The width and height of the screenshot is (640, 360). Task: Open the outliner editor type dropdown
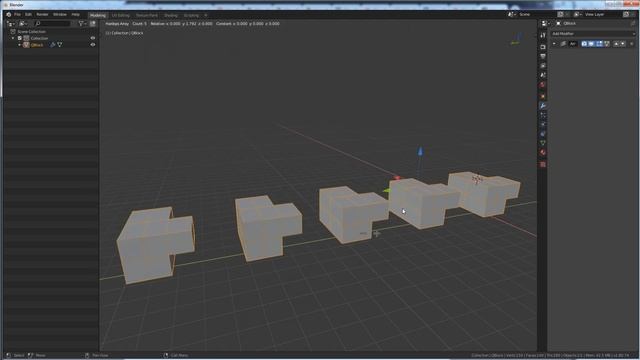point(11,24)
